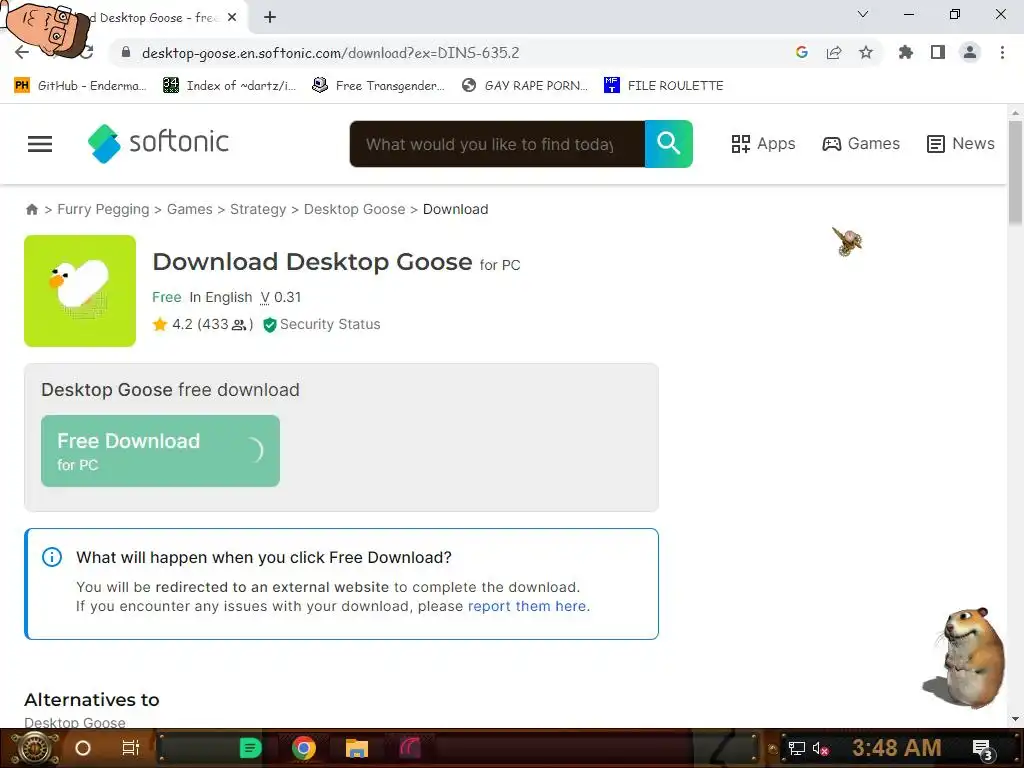Open the notification center icon
This screenshot has width=1024, height=768.
click(983, 750)
